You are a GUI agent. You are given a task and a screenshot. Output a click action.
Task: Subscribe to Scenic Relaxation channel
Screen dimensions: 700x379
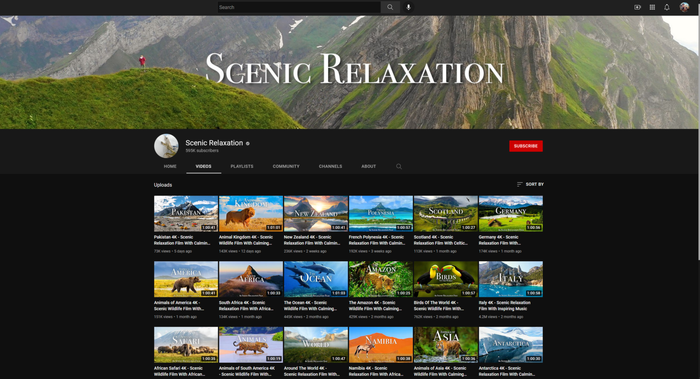(526, 146)
